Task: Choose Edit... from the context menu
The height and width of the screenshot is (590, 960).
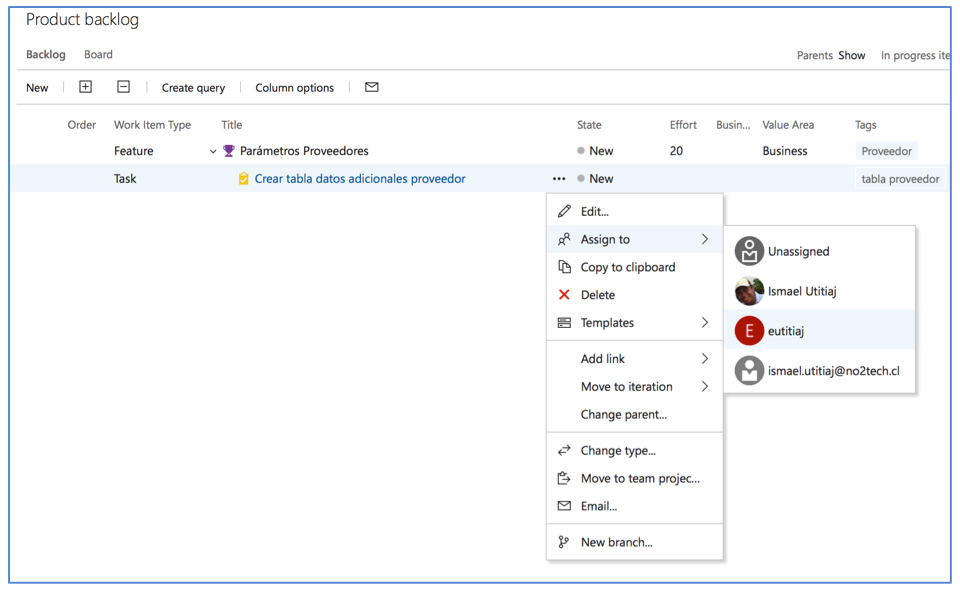Action: (635, 212)
